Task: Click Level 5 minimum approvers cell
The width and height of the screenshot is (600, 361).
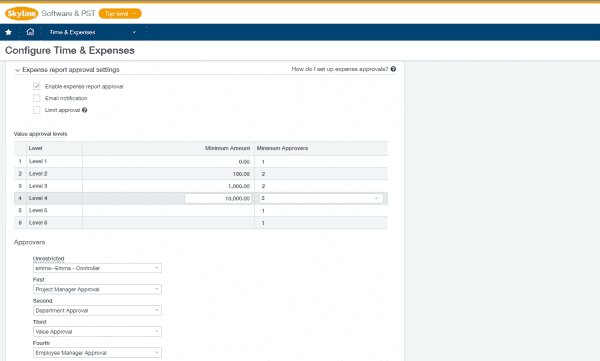Action: point(321,211)
